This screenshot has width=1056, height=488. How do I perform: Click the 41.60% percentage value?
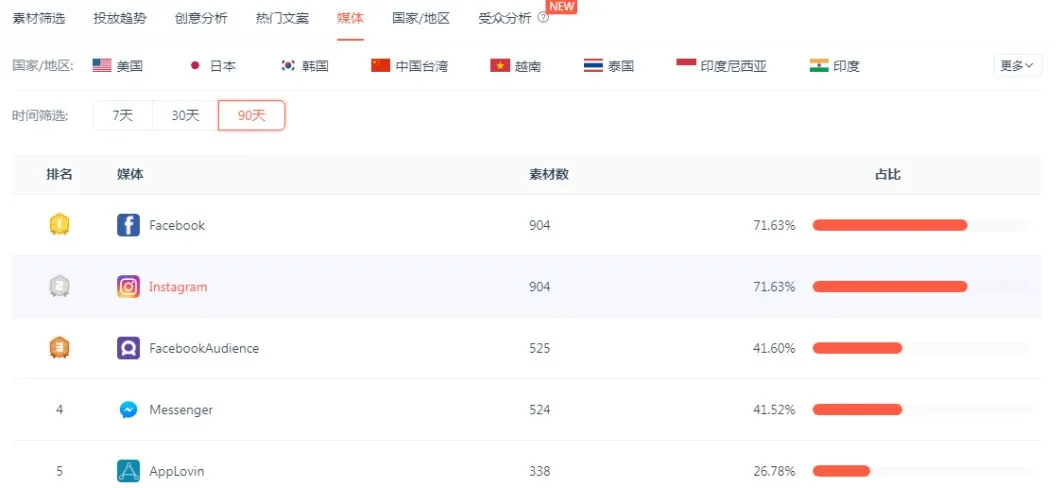(x=774, y=348)
